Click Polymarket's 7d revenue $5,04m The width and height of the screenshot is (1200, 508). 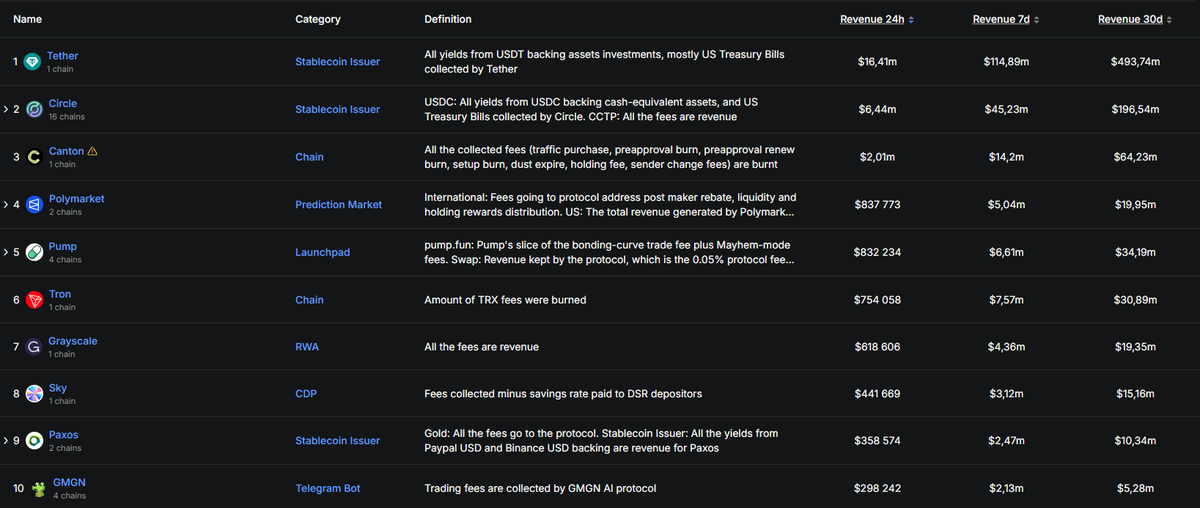click(x=1006, y=204)
